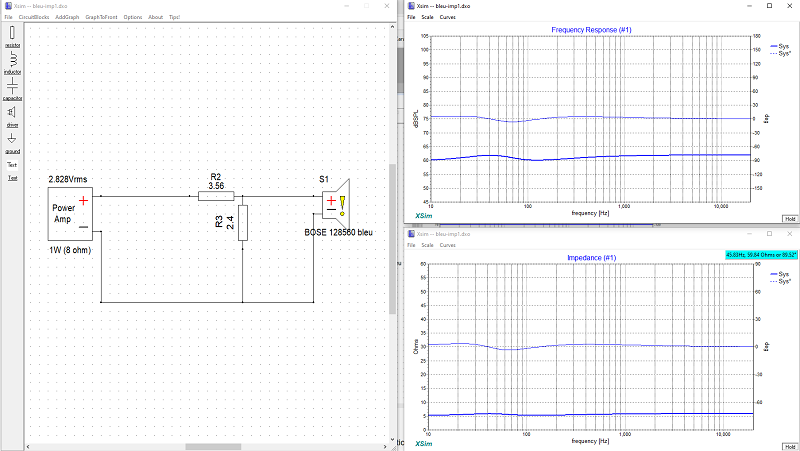Open Scale menu in Frequency Response window
Viewport: 800px width, 451px height.
click(x=428, y=17)
